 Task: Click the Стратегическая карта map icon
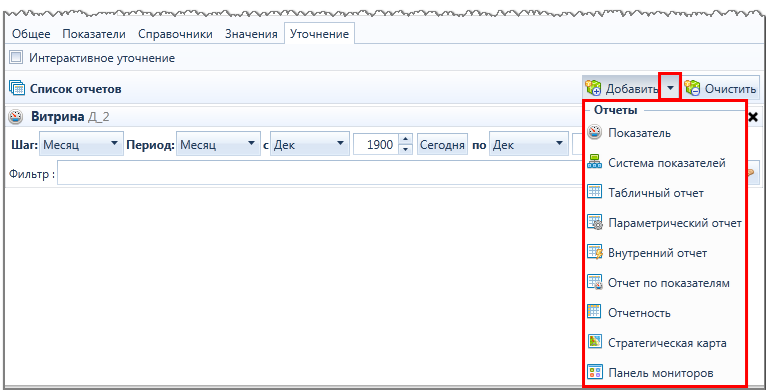click(x=594, y=343)
